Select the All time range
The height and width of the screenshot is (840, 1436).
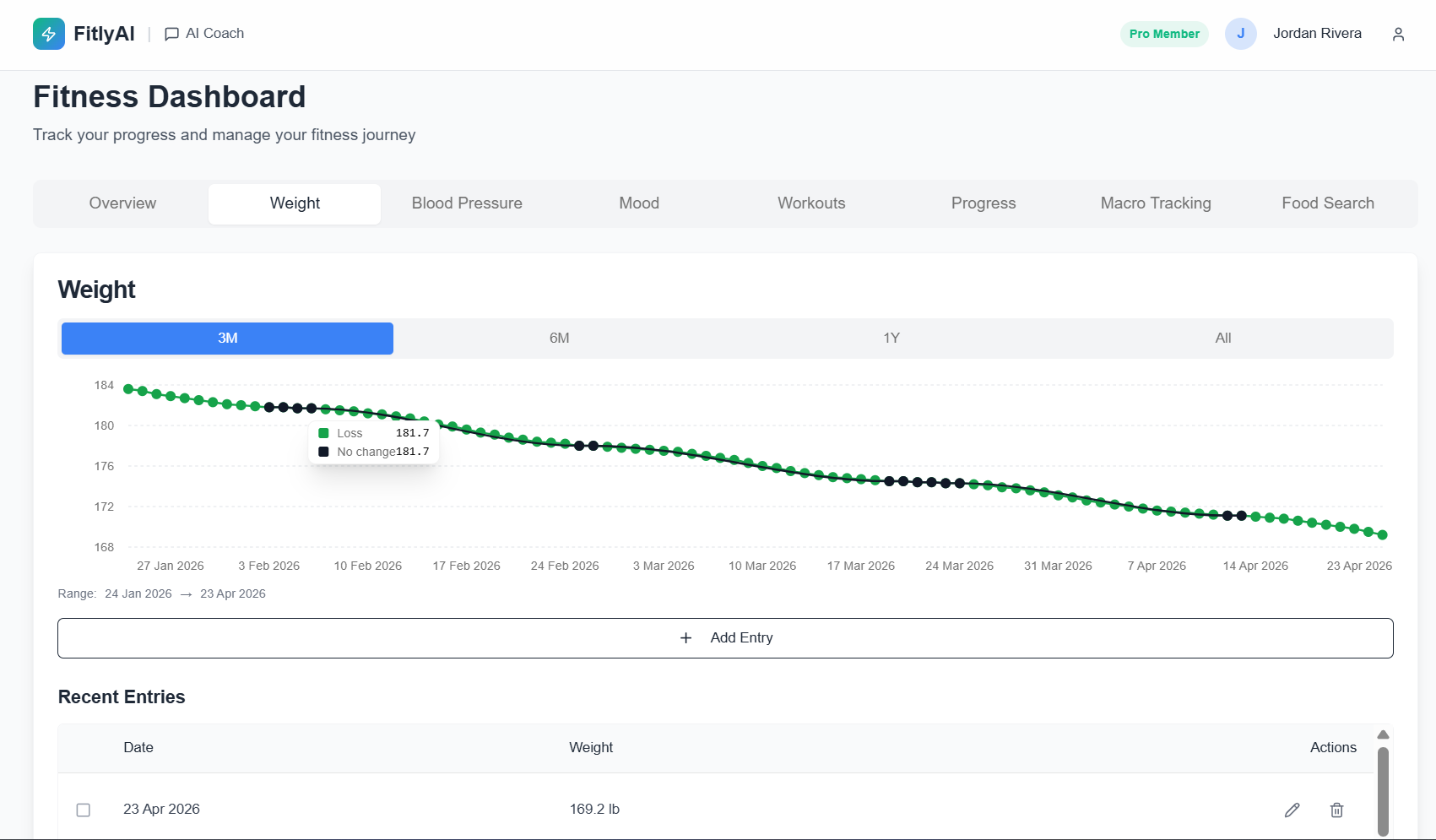pos(1222,338)
